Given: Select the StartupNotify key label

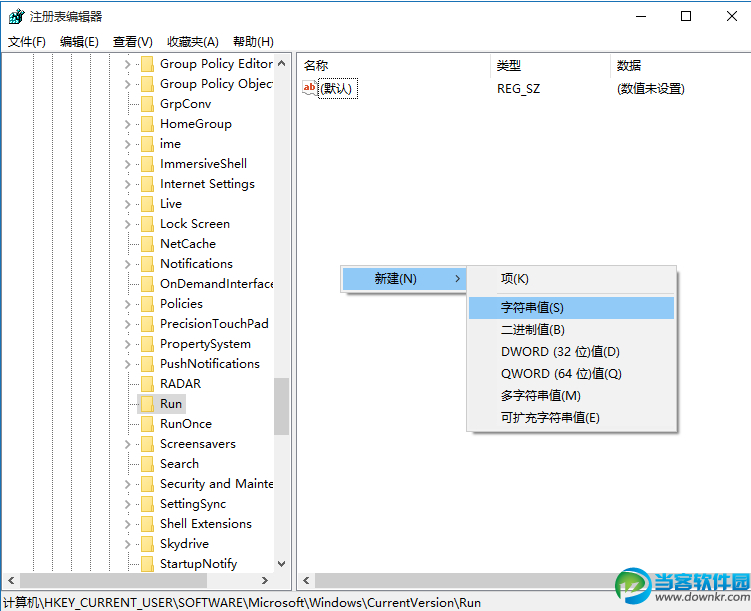Looking at the screenshot, I should point(198,564).
